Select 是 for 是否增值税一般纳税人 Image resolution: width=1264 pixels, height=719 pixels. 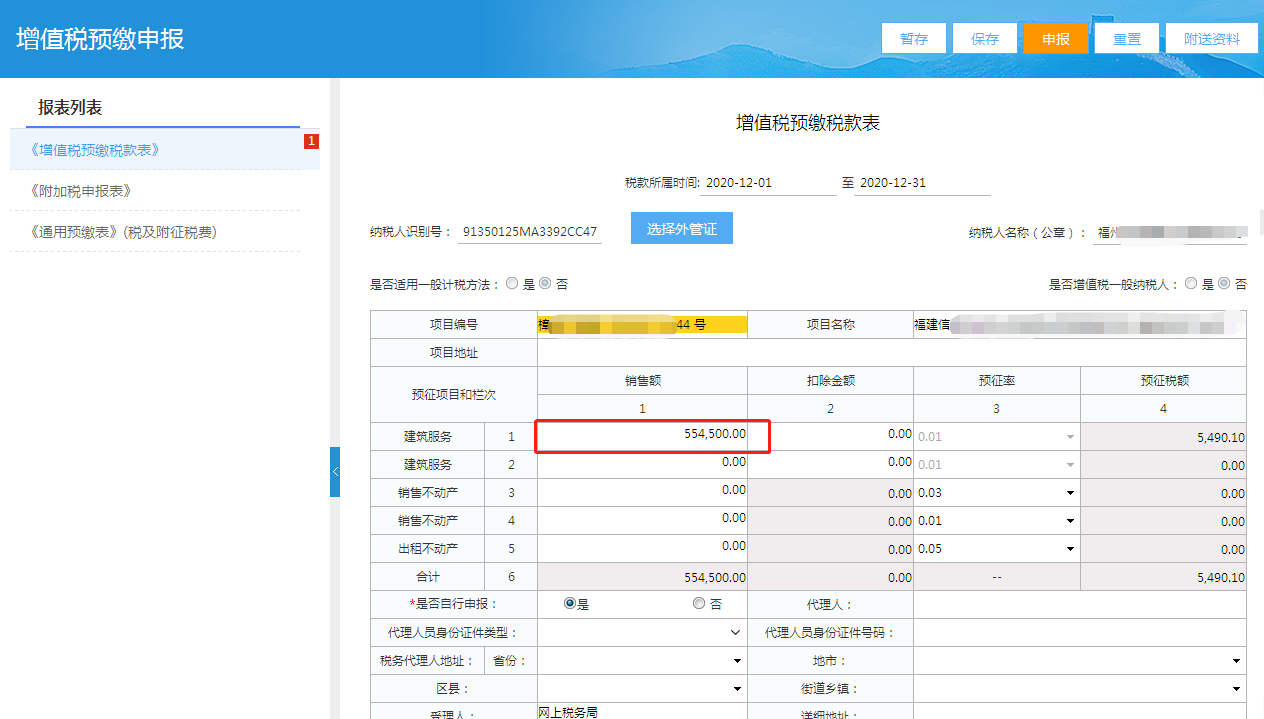[x=1191, y=284]
